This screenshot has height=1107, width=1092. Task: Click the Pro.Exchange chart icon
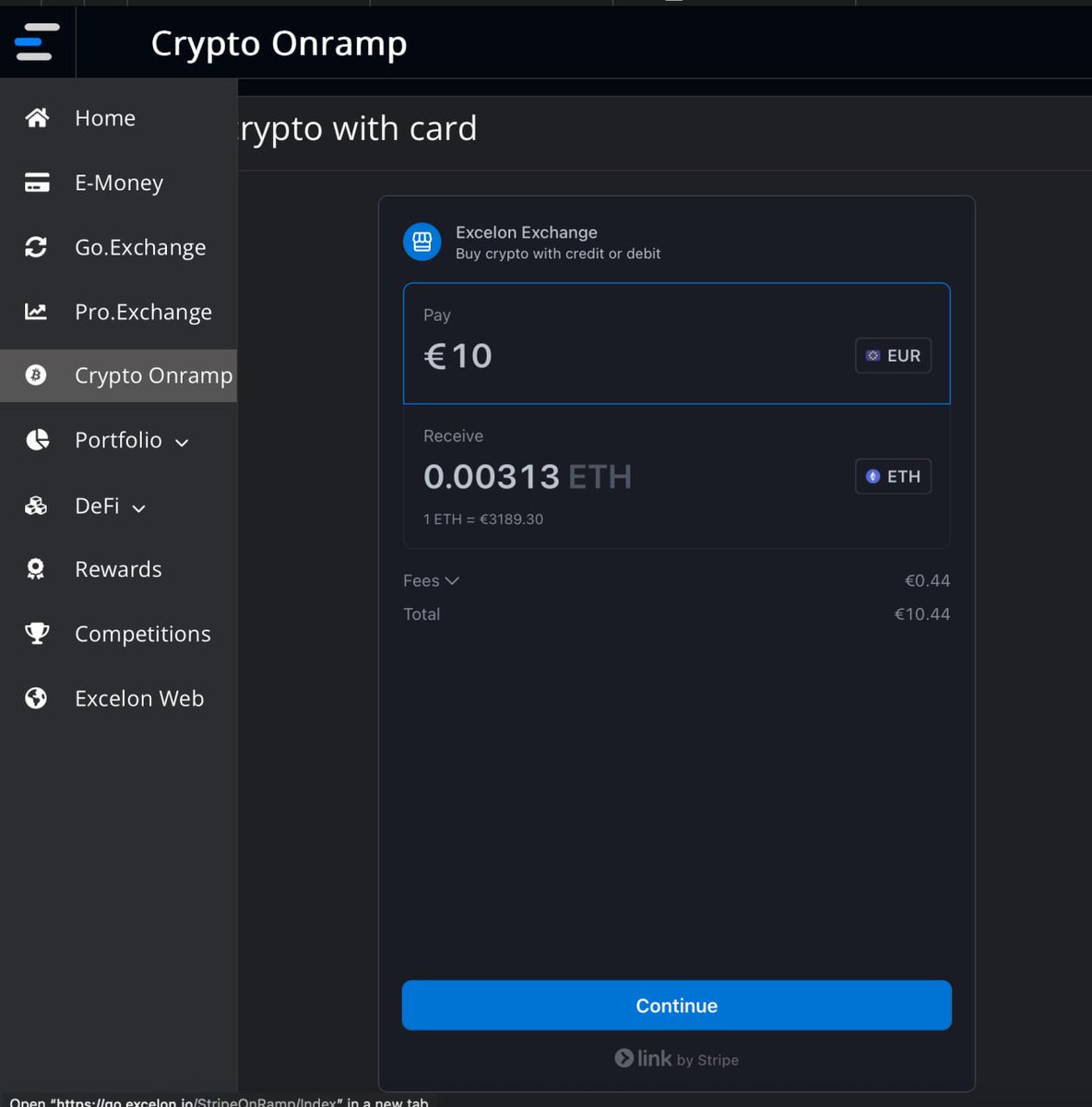click(36, 312)
